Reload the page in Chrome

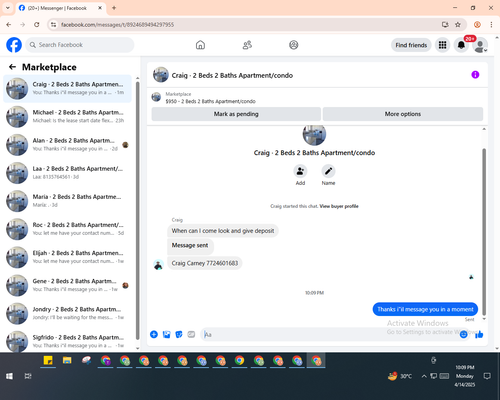point(37,25)
